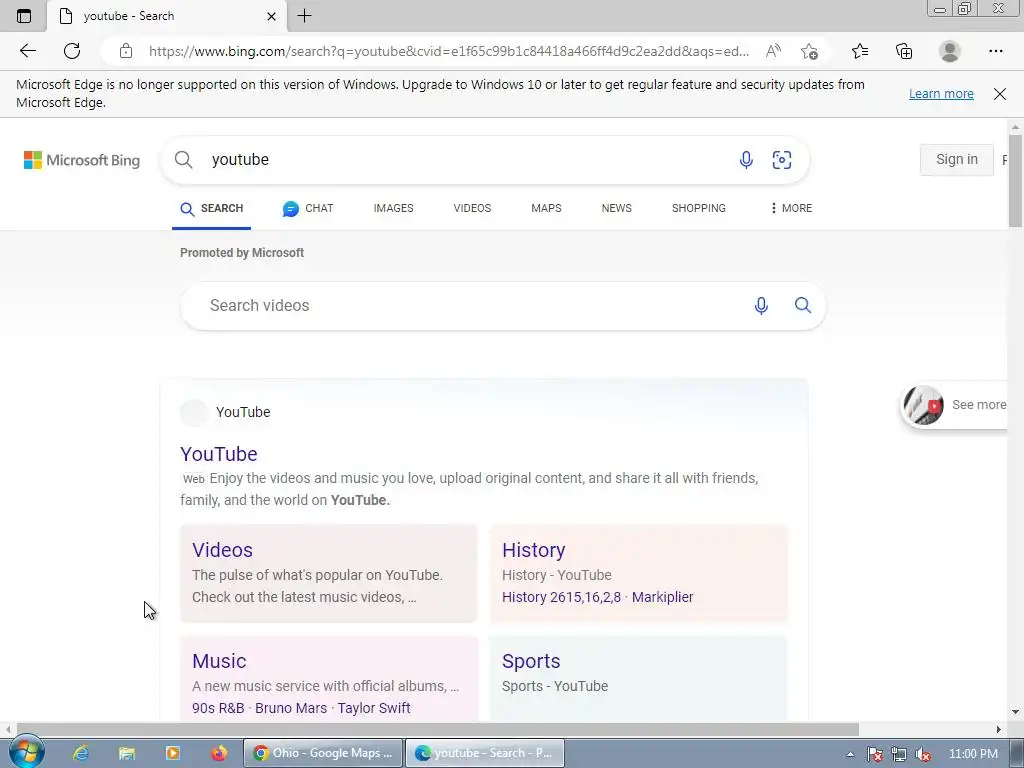Open the 90s R&B link
The width and height of the screenshot is (1024, 768).
tap(218, 708)
